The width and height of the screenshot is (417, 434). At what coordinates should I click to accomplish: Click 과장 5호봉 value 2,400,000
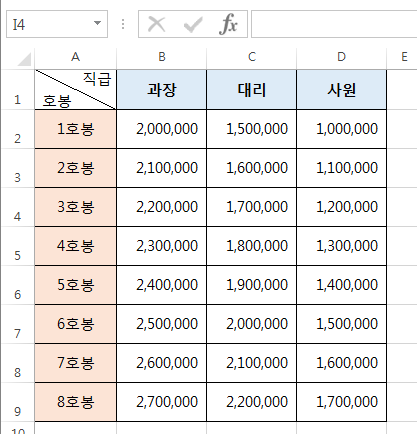[162, 285]
